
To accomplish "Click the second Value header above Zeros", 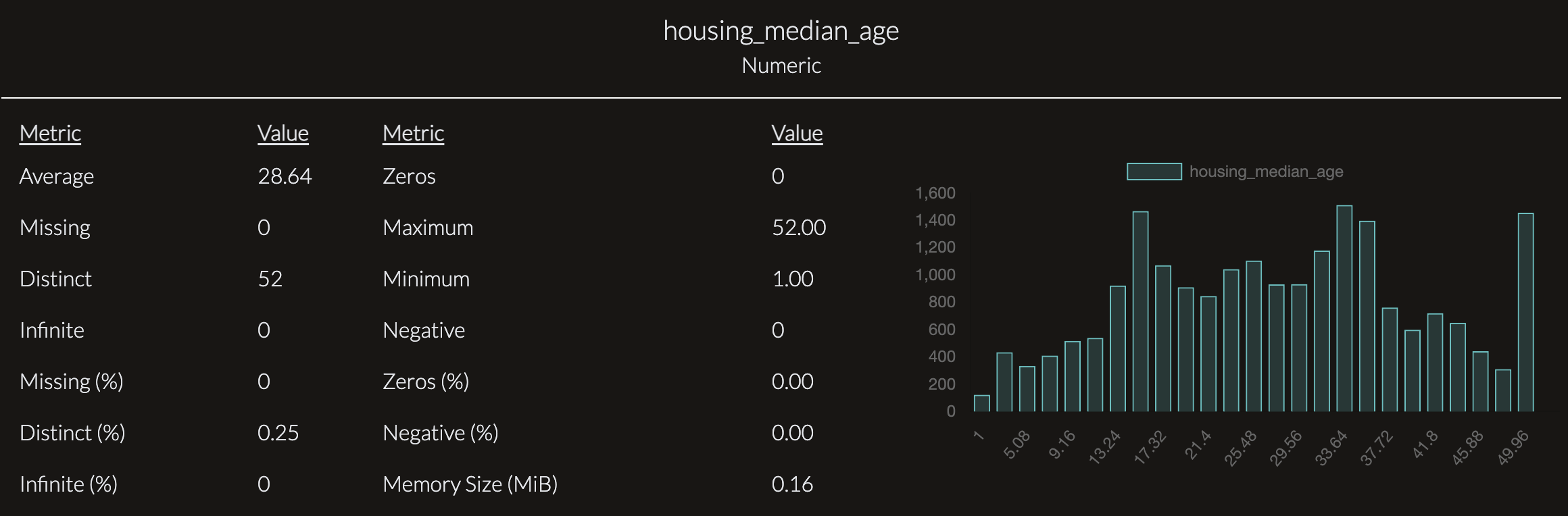I will pyautogui.click(x=797, y=133).
